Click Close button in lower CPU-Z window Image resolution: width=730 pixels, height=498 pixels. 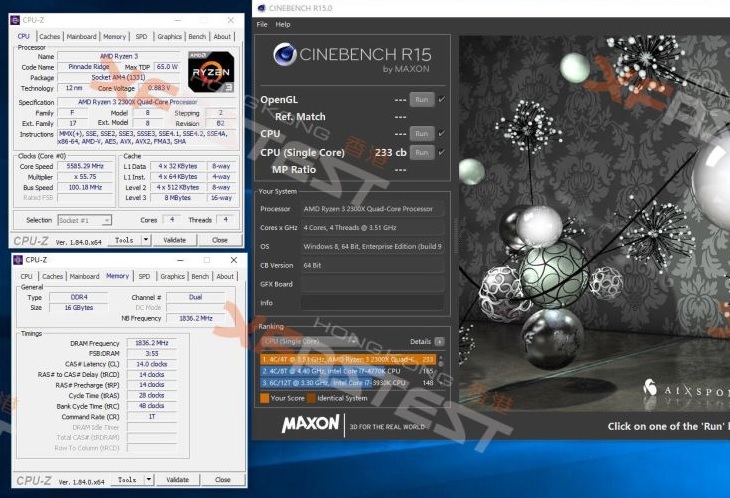coord(223,479)
